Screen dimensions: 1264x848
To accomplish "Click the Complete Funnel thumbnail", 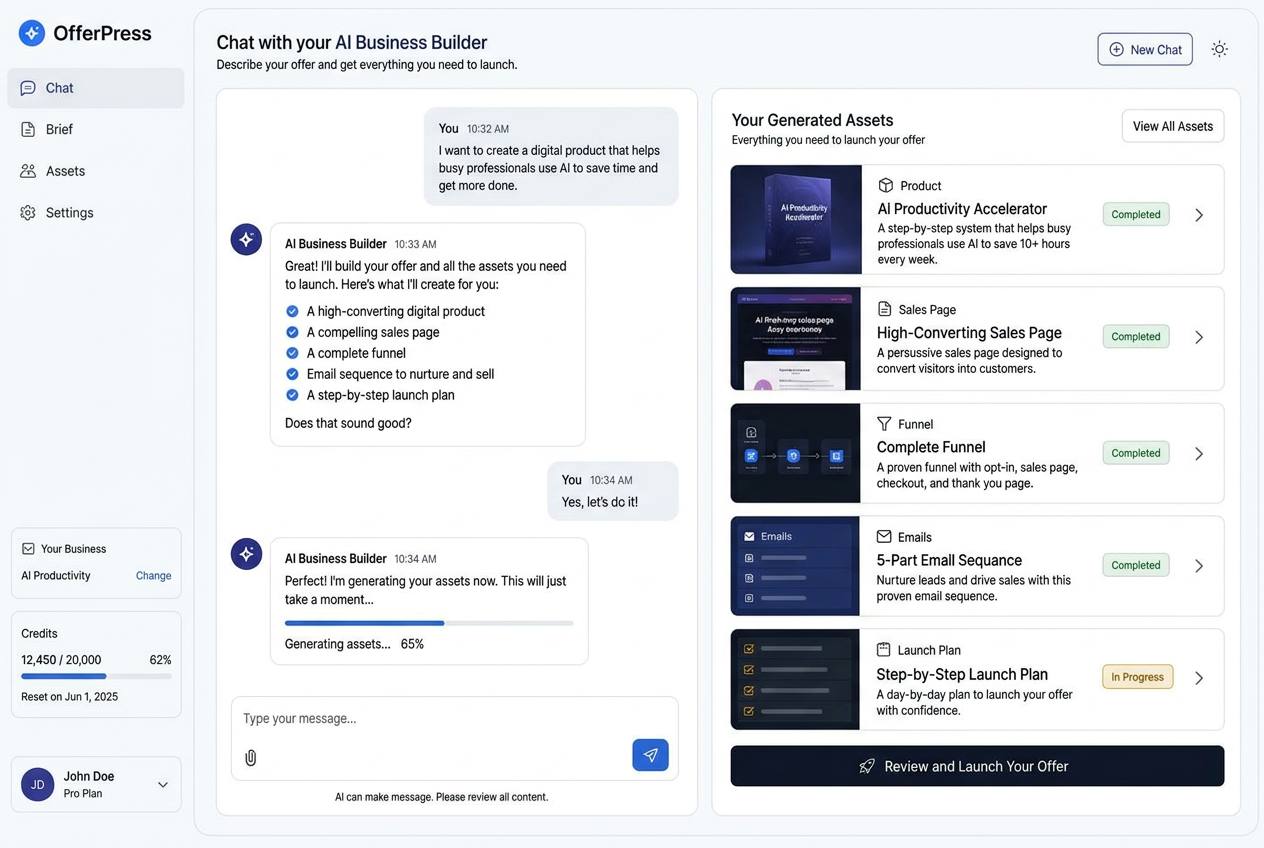I will click(796, 453).
